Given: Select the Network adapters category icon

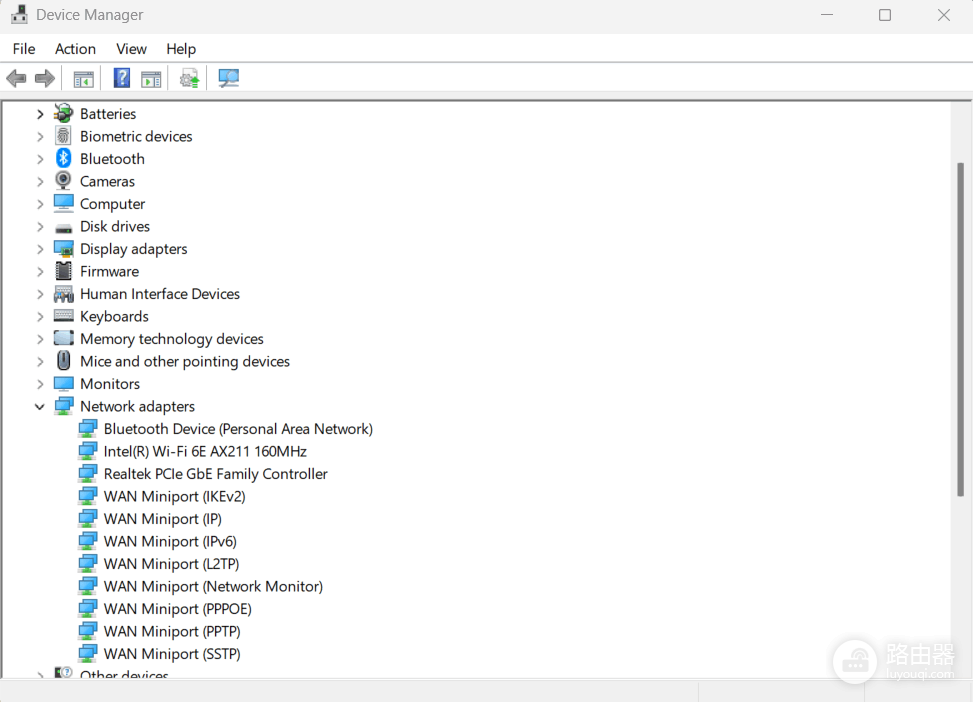Looking at the screenshot, I should click(63, 407).
